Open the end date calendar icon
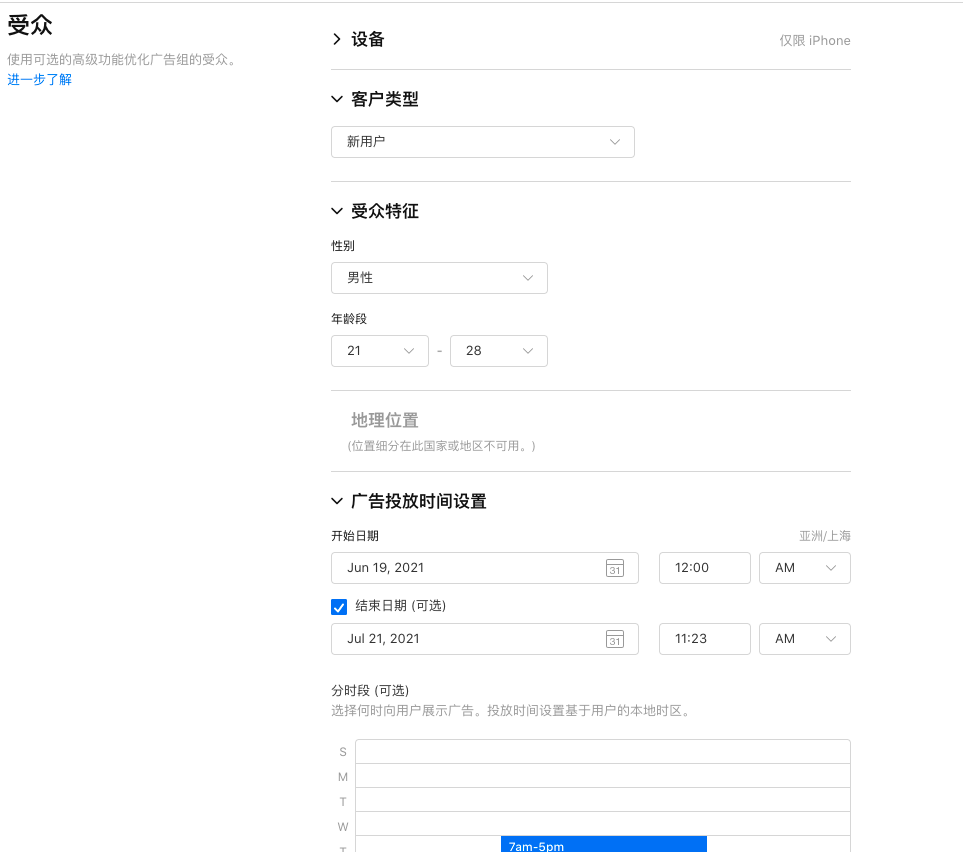 [x=615, y=639]
